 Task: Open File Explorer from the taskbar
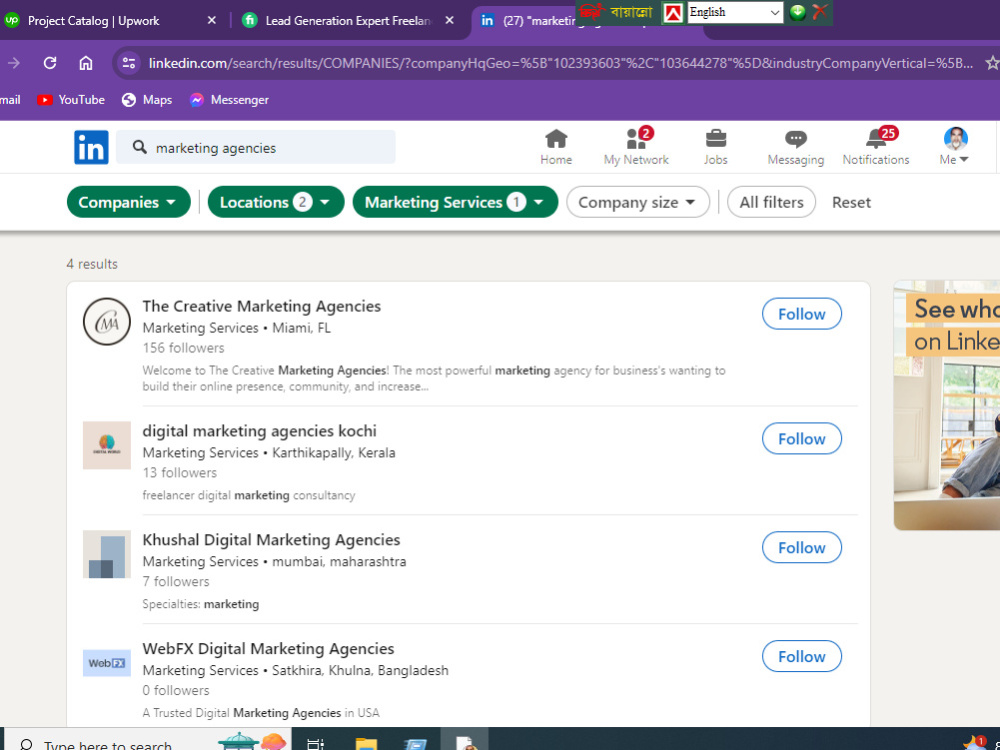pos(366,744)
